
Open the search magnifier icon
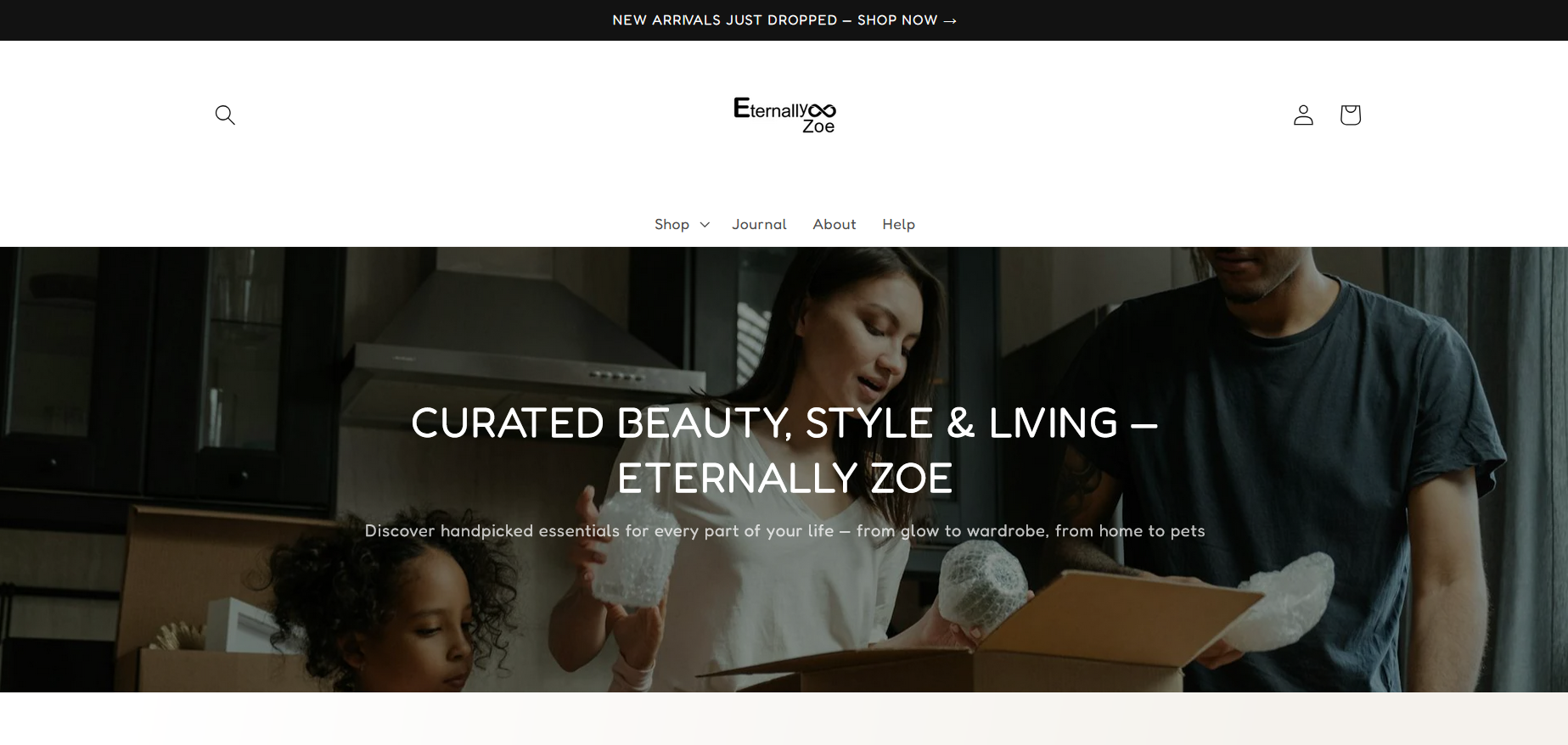(x=225, y=115)
